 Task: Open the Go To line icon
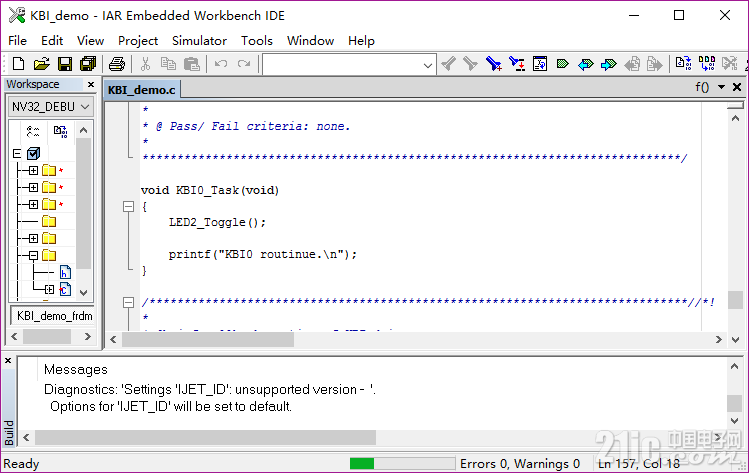click(540, 64)
